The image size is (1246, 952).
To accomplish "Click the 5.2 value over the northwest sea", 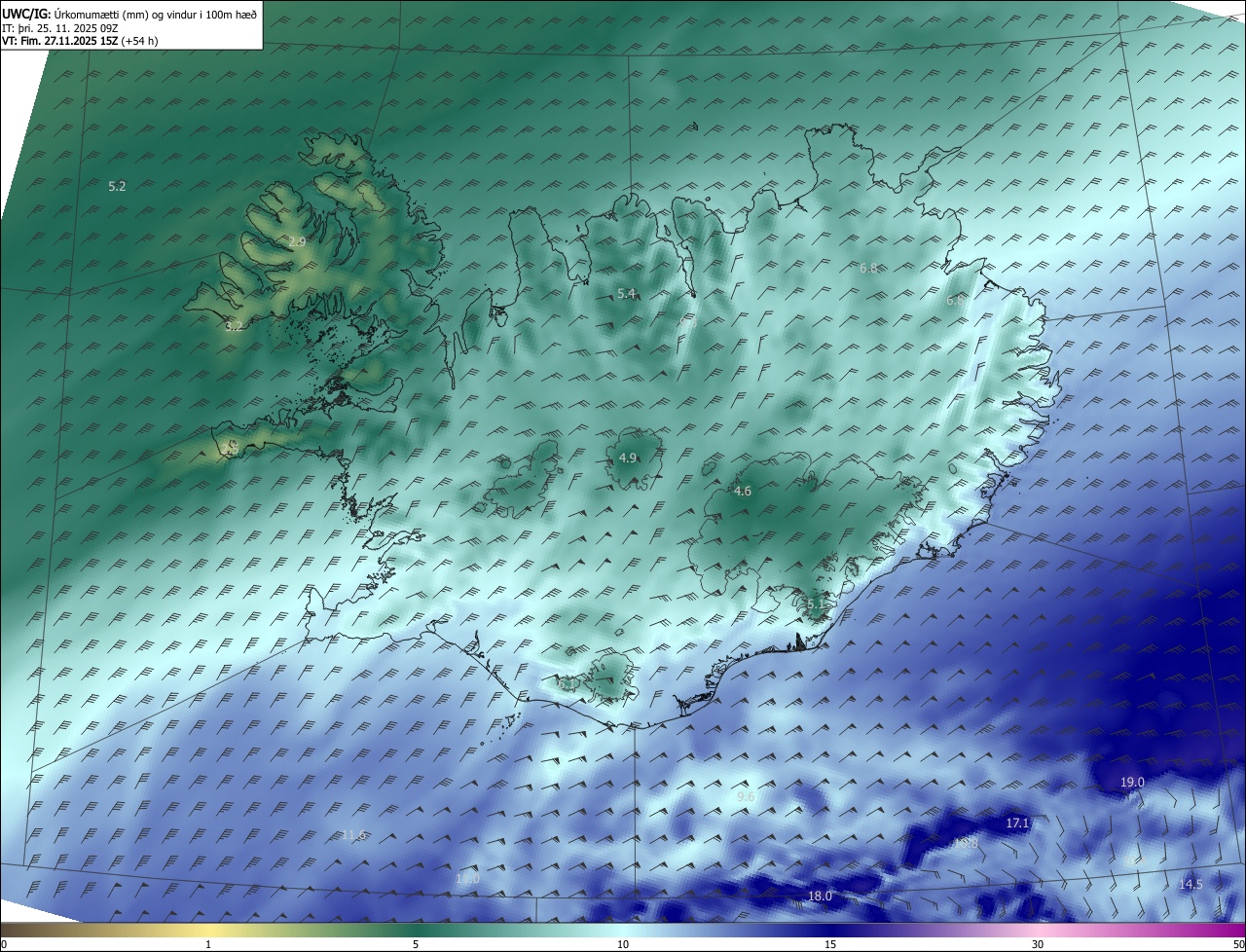I will 117,186.
